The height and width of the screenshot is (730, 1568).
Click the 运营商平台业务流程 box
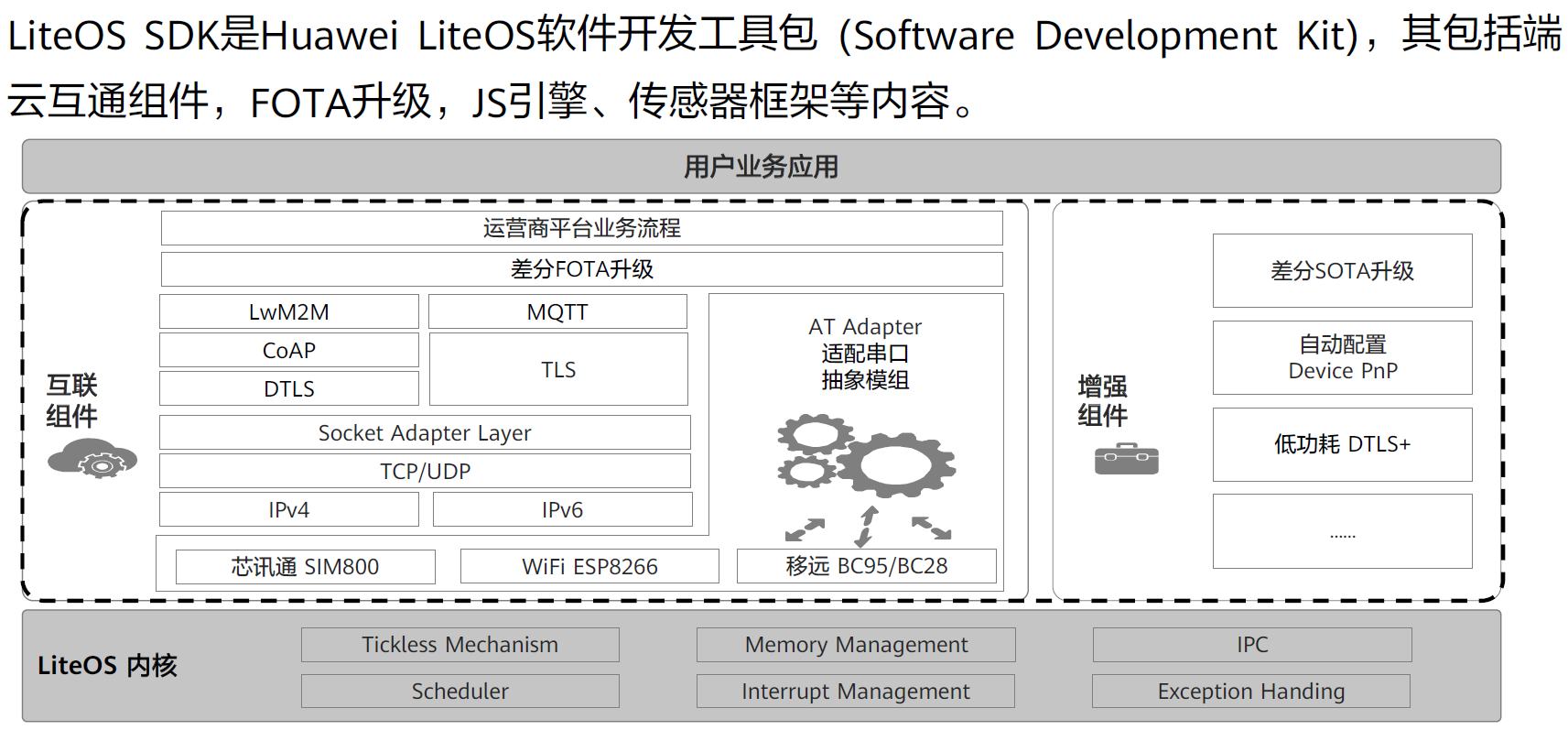tap(582, 228)
